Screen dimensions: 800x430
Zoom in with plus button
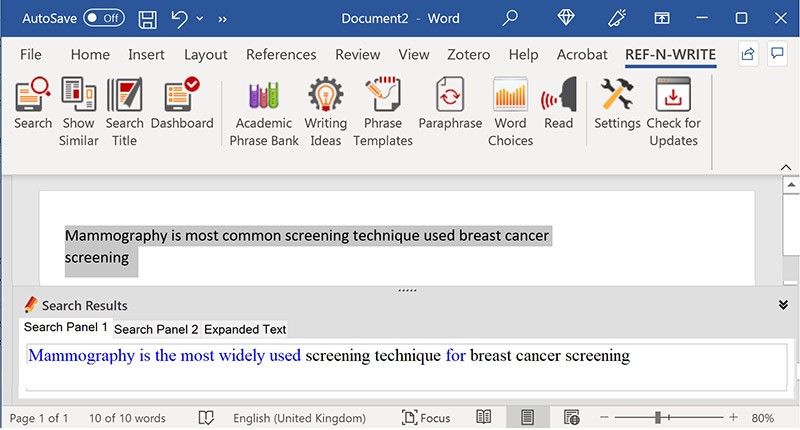pos(733,417)
